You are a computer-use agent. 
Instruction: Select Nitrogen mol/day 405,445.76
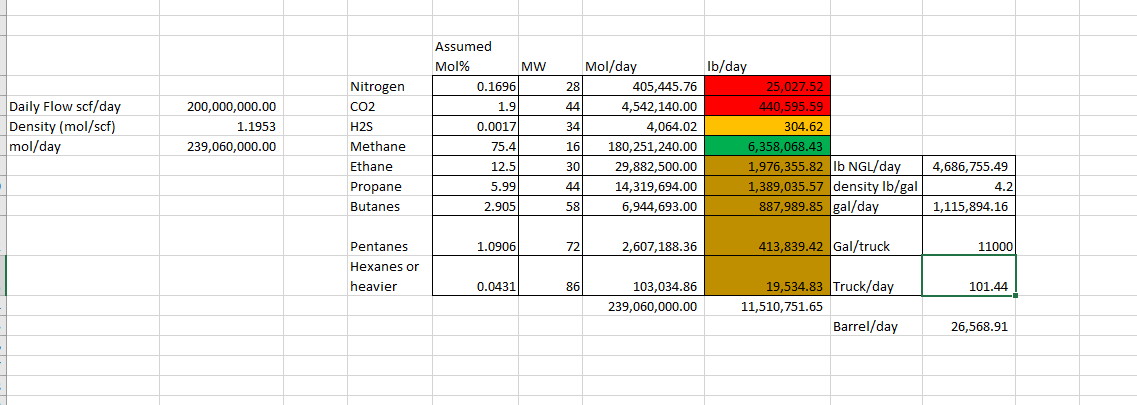(643, 87)
